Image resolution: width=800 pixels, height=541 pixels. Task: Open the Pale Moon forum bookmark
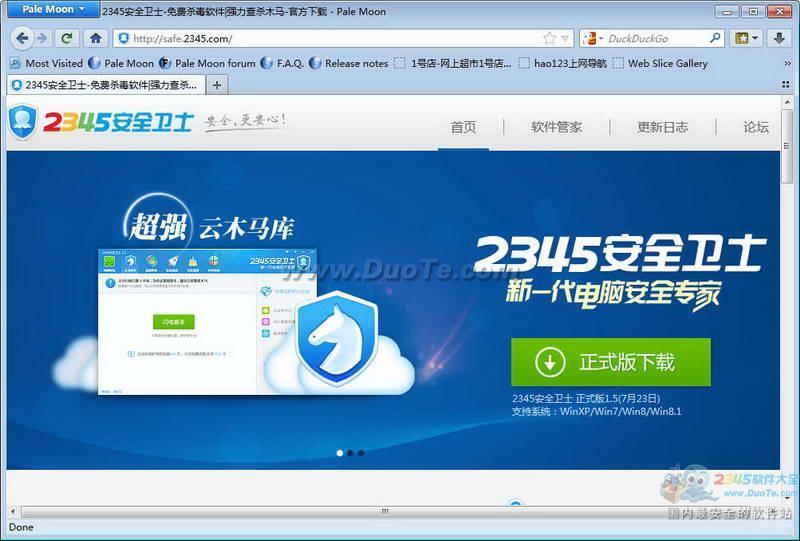pyautogui.click(x=207, y=63)
